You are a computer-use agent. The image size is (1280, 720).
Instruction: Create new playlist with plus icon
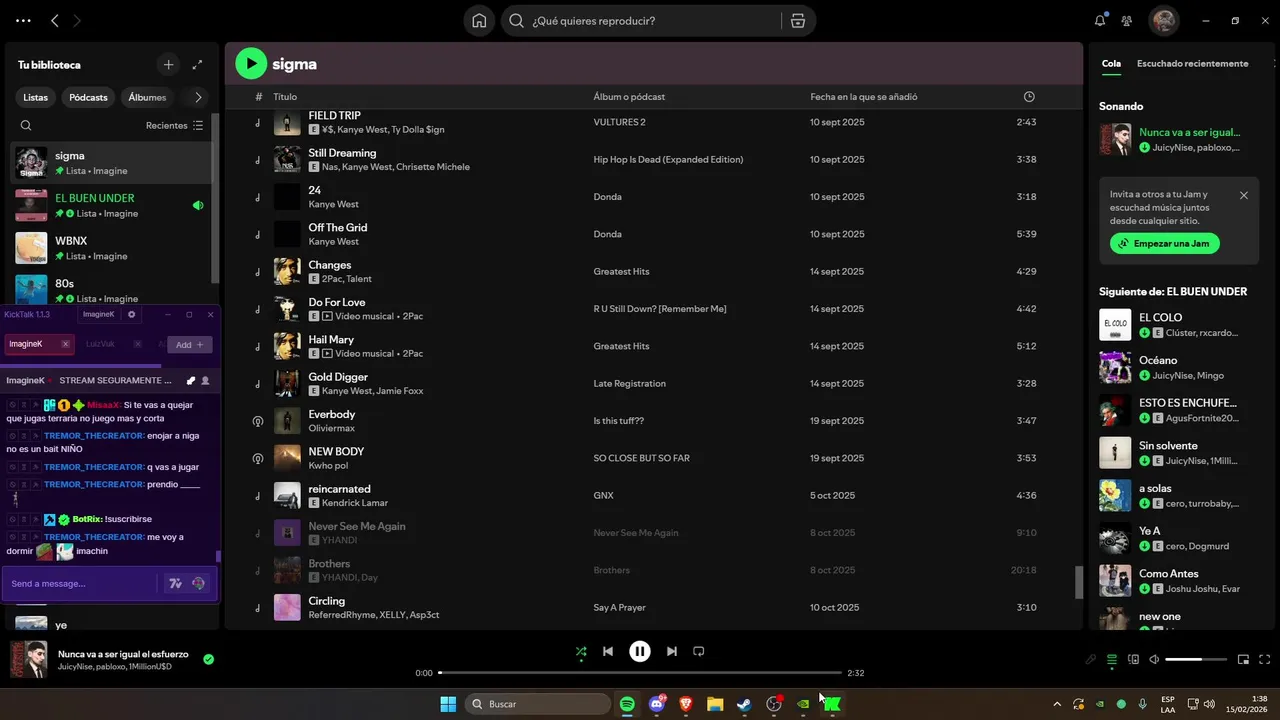coord(168,65)
